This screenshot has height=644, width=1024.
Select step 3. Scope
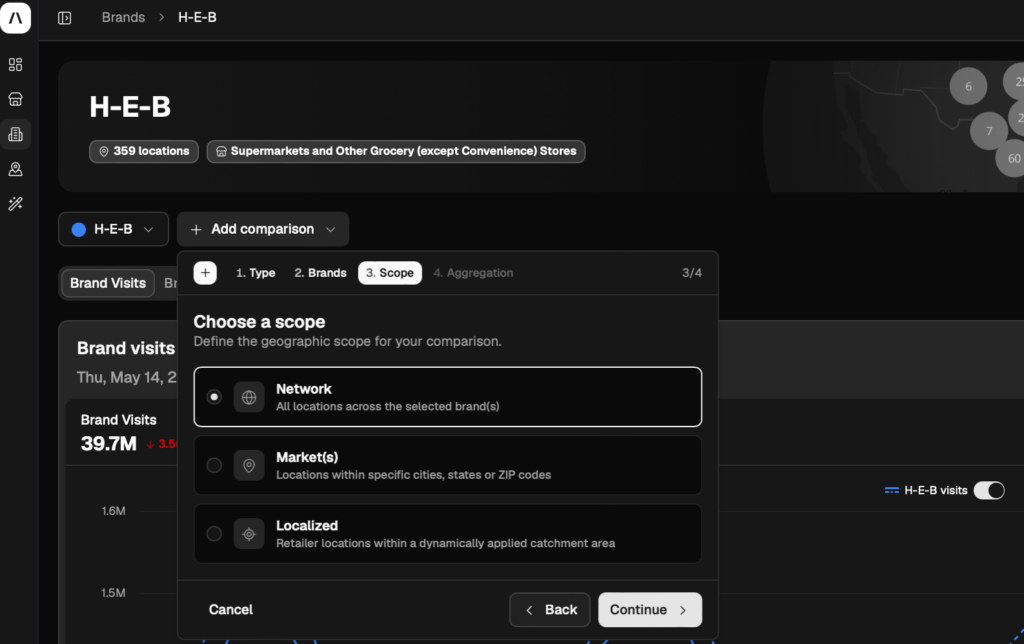[x=390, y=273]
